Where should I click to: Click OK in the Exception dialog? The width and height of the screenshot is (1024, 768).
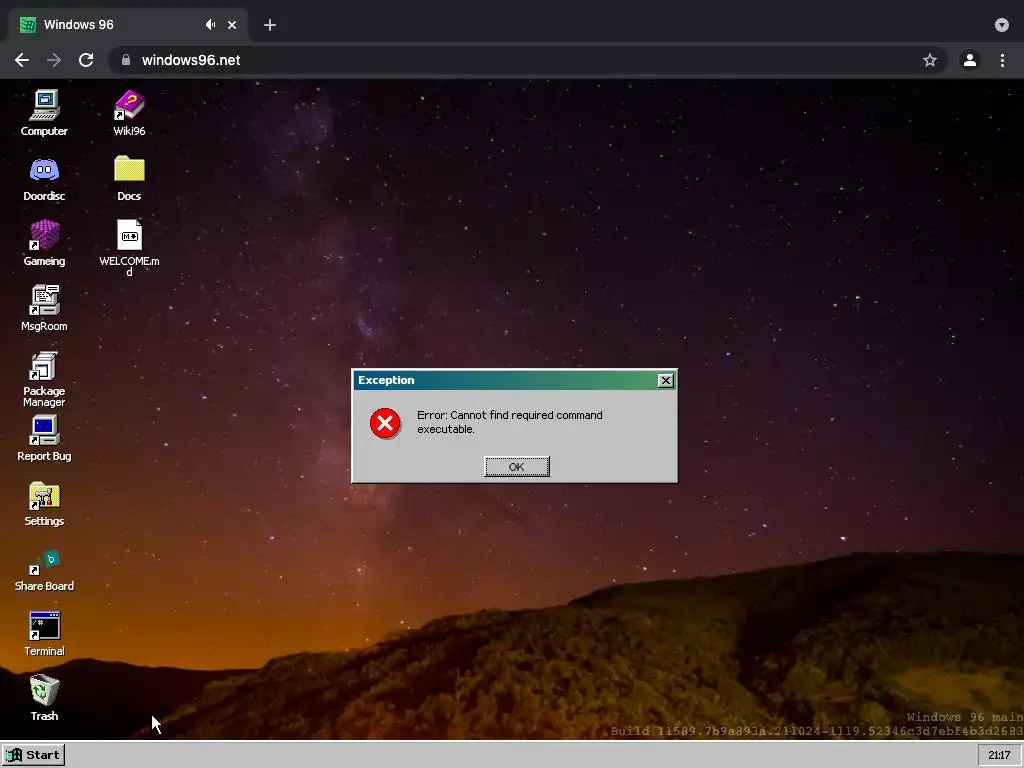click(x=517, y=467)
